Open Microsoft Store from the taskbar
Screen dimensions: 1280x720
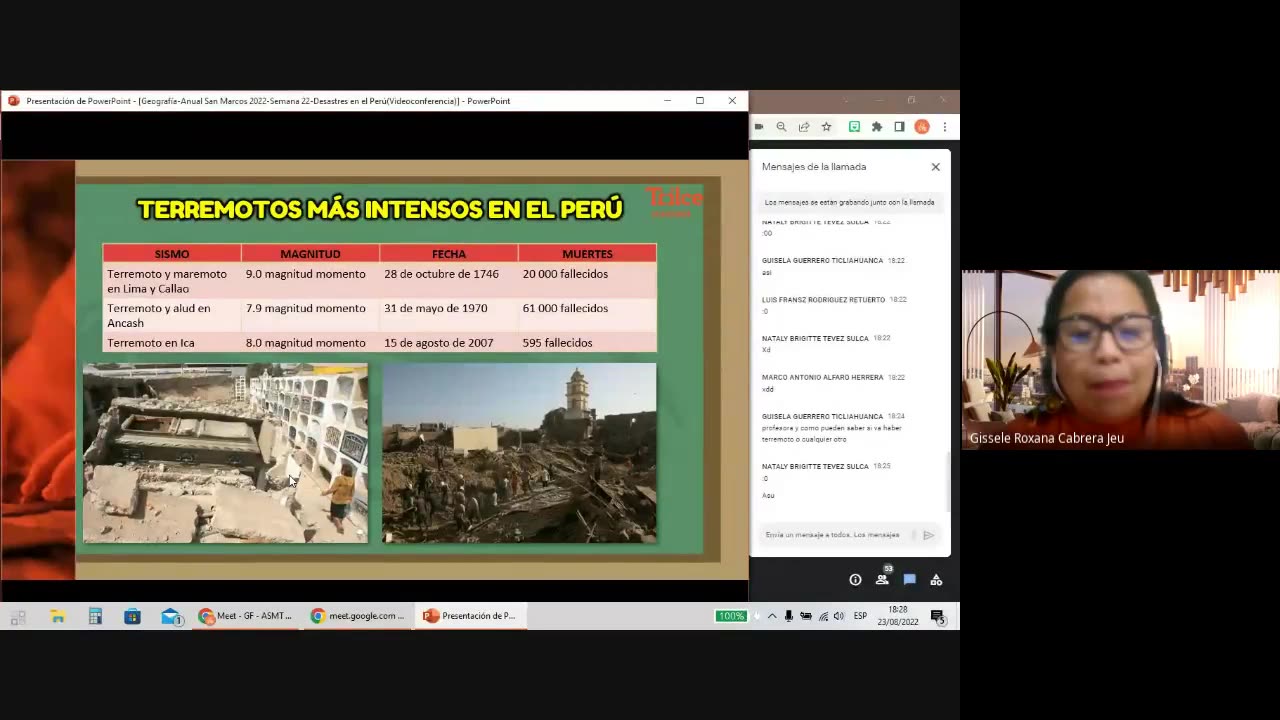(132, 616)
